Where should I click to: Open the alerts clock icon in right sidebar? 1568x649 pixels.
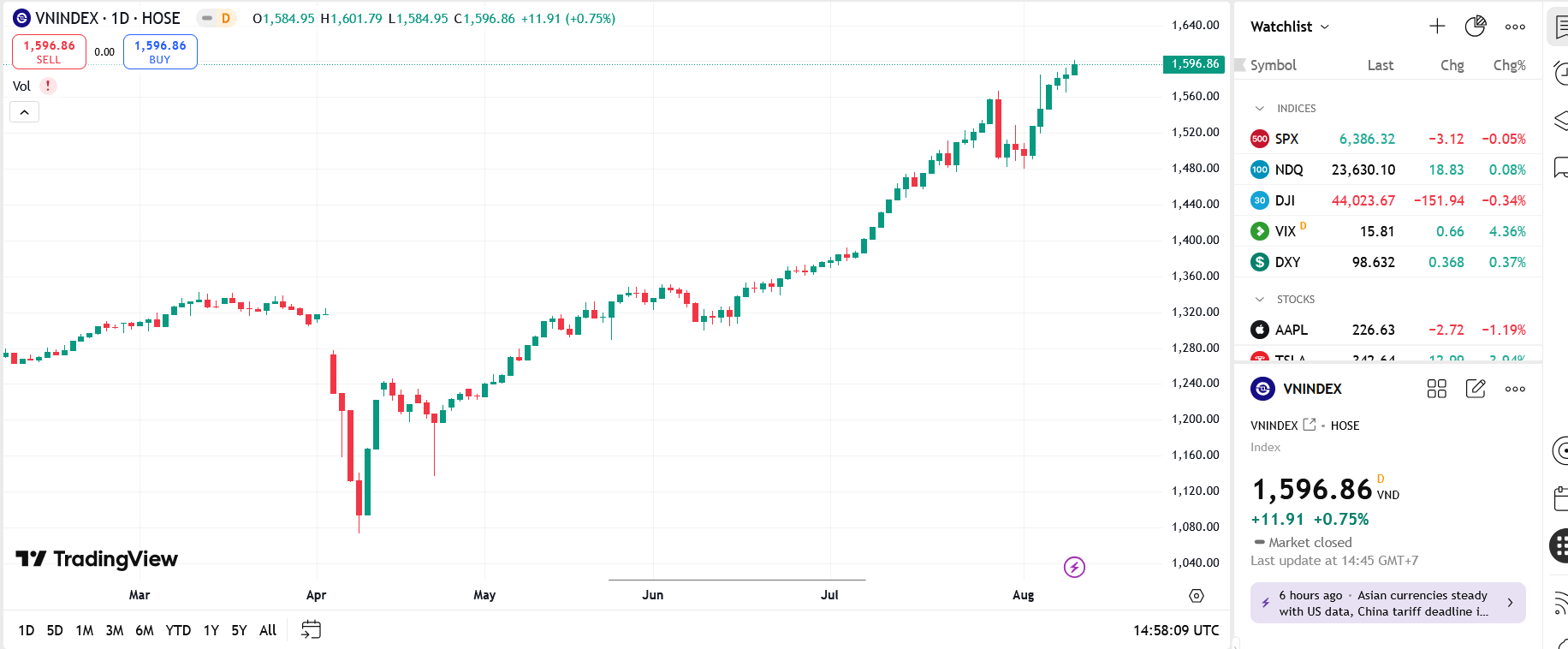click(x=1560, y=74)
